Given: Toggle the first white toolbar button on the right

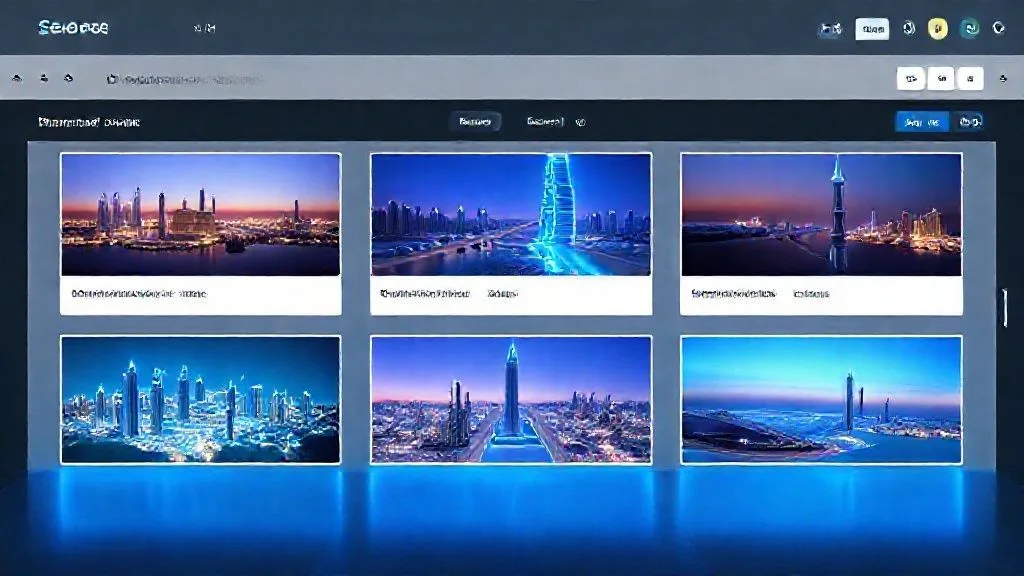Looking at the screenshot, I should pos(911,77).
